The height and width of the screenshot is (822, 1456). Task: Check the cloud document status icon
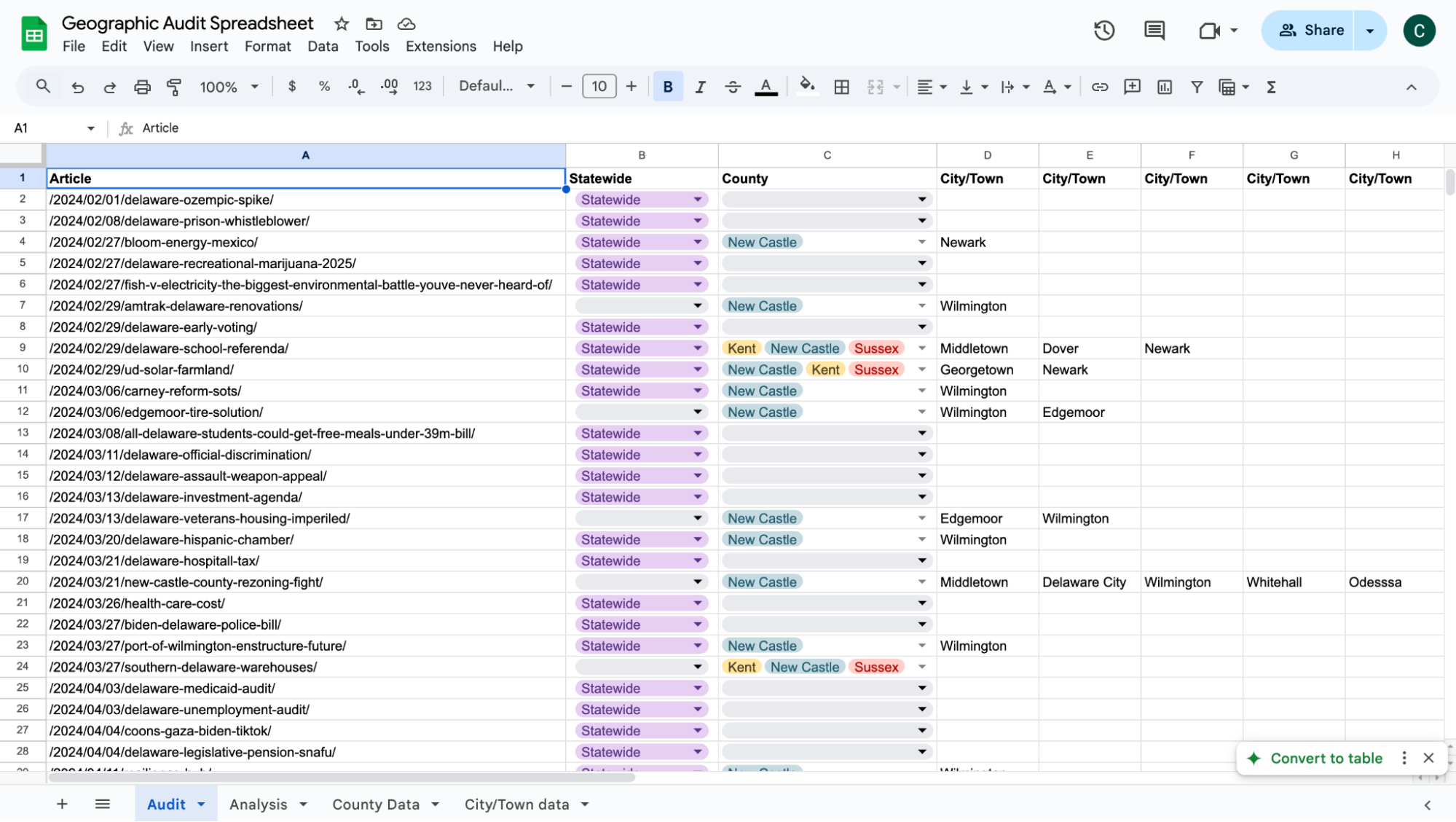pyautogui.click(x=406, y=24)
